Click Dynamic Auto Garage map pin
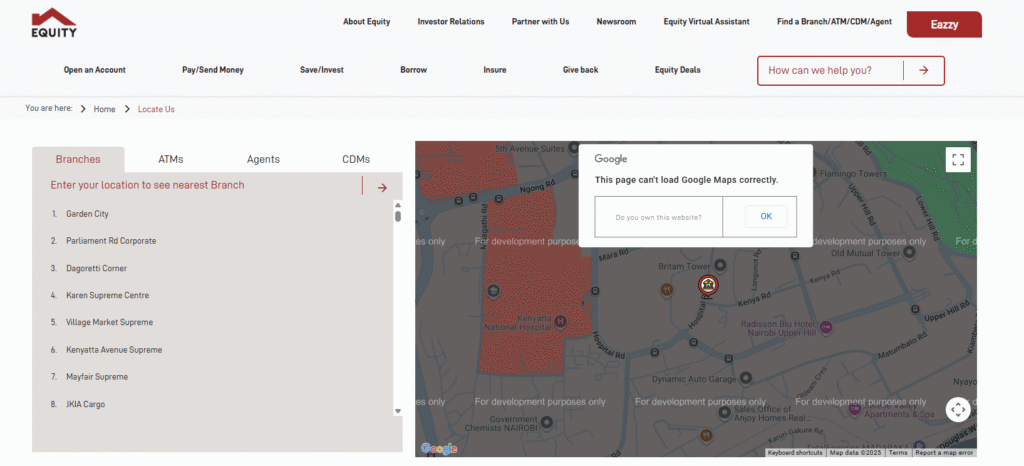This screenshot has width=1024, height=466. coord(746,378)
